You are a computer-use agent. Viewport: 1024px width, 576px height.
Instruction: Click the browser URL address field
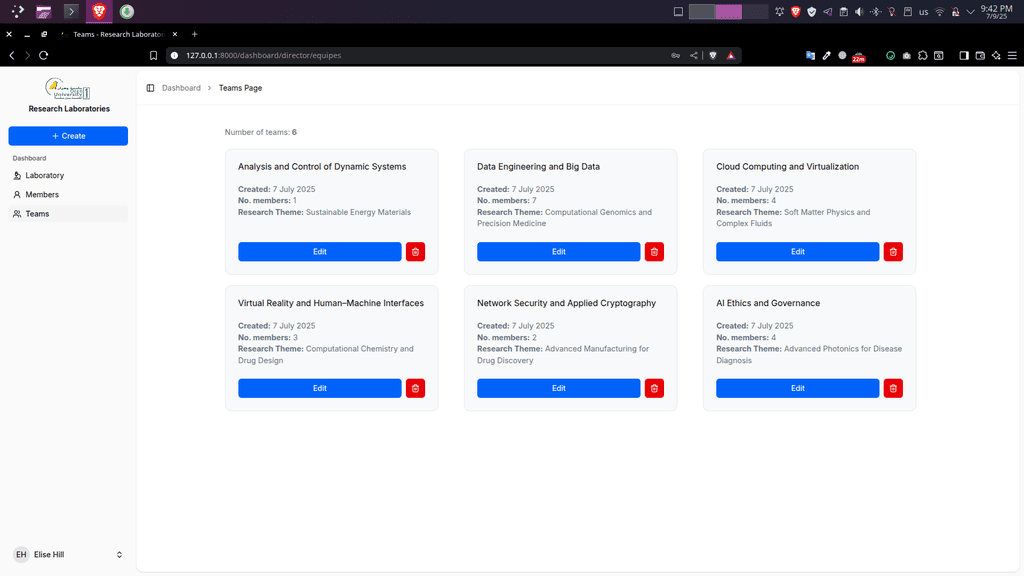(x=400, y=55)
